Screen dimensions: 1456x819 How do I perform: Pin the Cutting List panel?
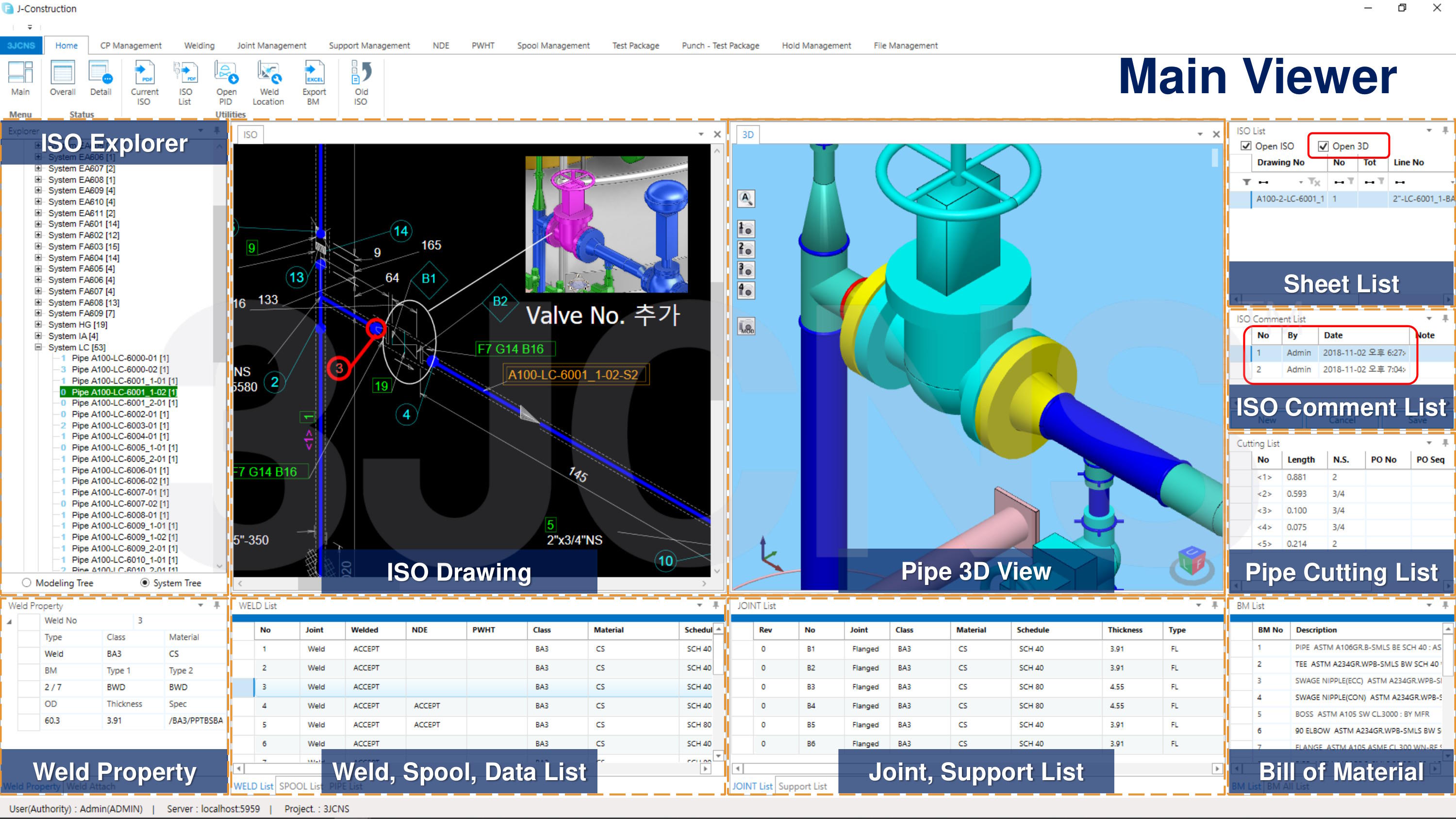point(1445,443)
